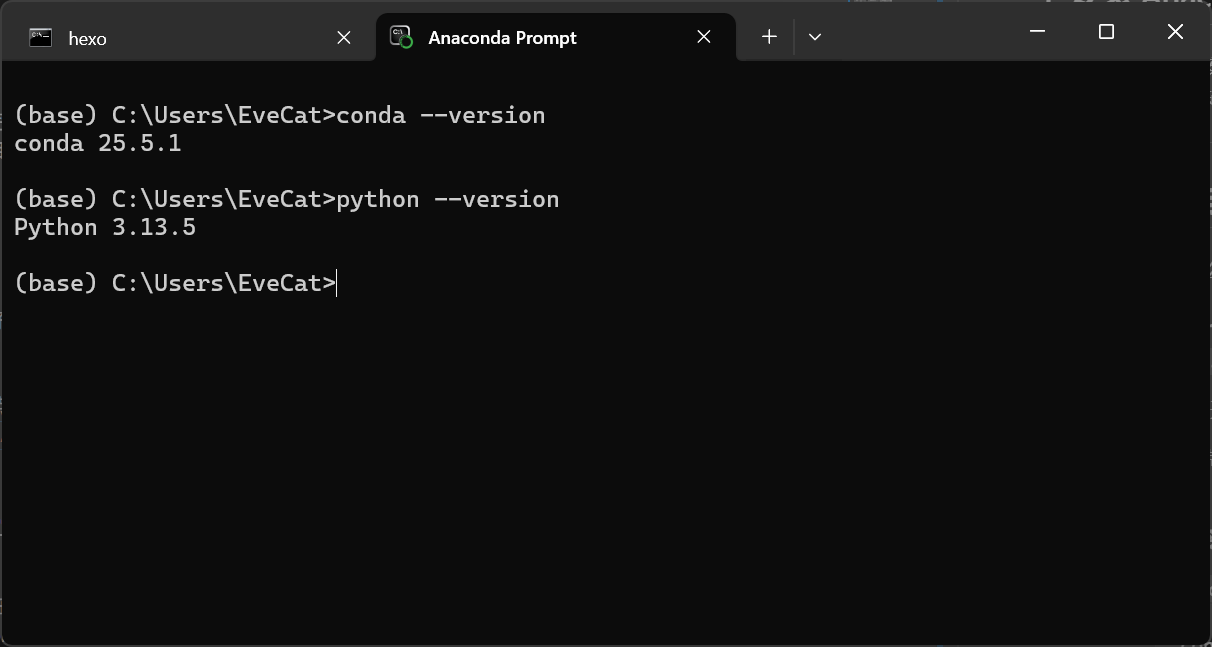Click the "conda --version" command text
The width and height of the screenshot is (1212, 647).
click(x=441, y=115)
